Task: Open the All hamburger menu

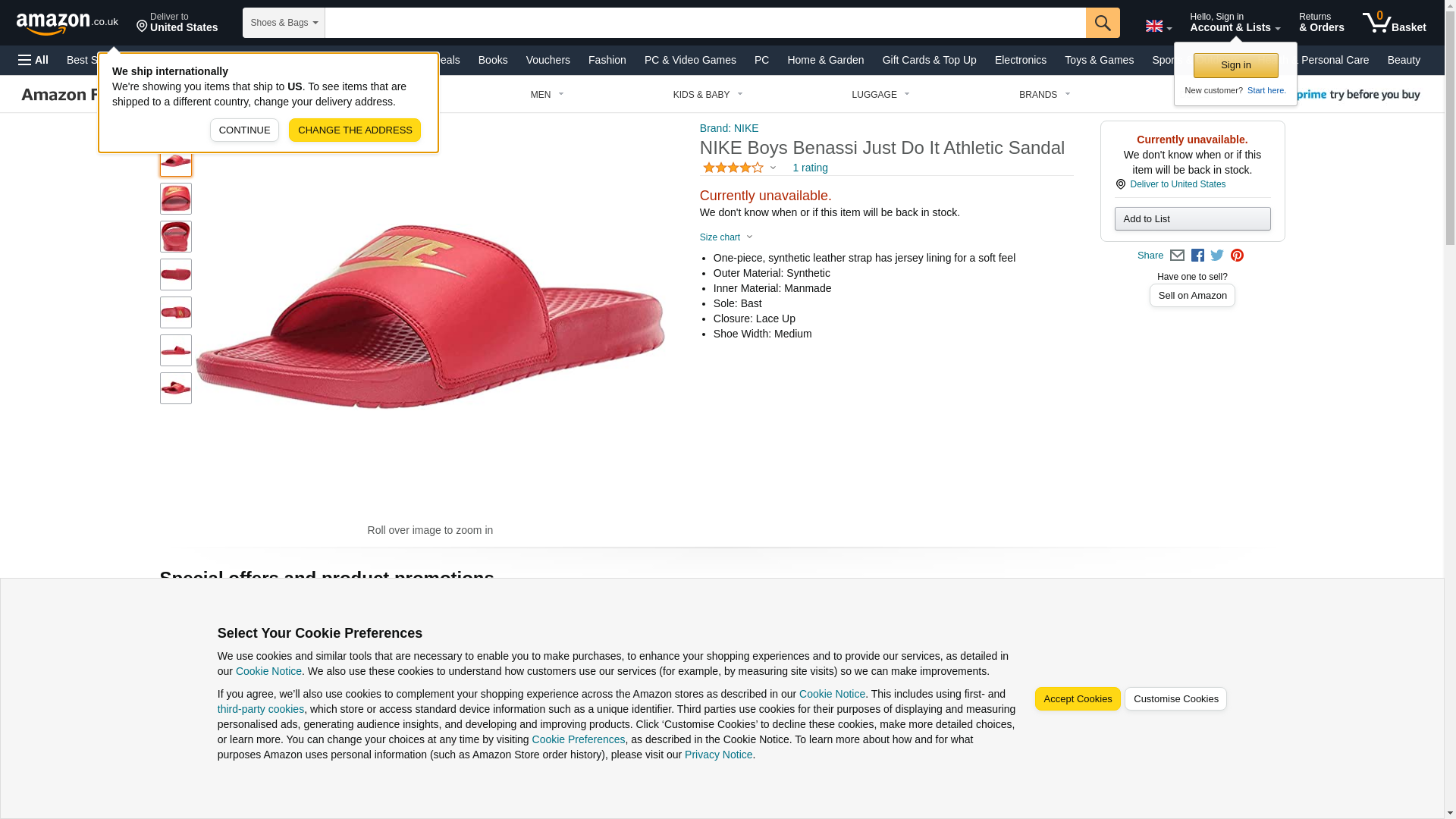Action: pyautogui.click(x=33, y=60)
